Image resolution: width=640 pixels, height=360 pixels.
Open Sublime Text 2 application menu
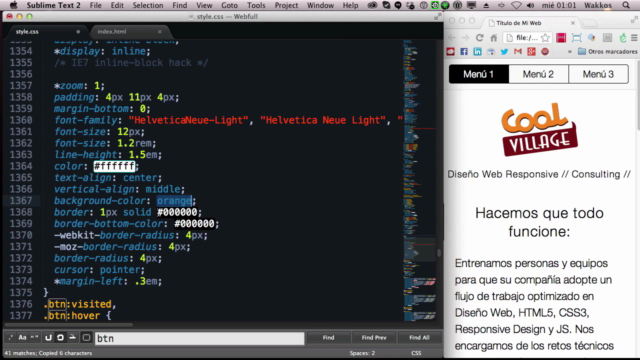click(x=53, y=5)
